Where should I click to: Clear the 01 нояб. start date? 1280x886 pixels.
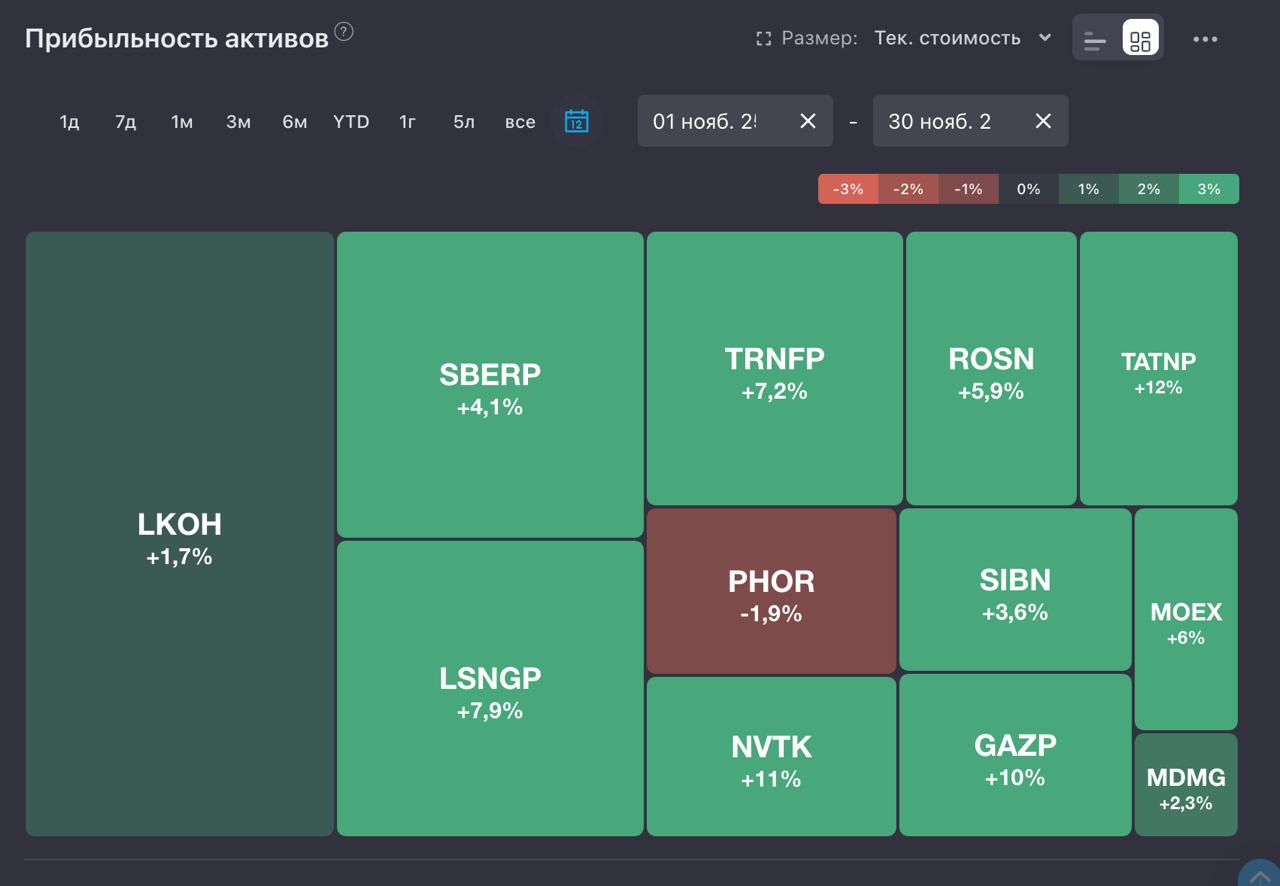(808, 121)
